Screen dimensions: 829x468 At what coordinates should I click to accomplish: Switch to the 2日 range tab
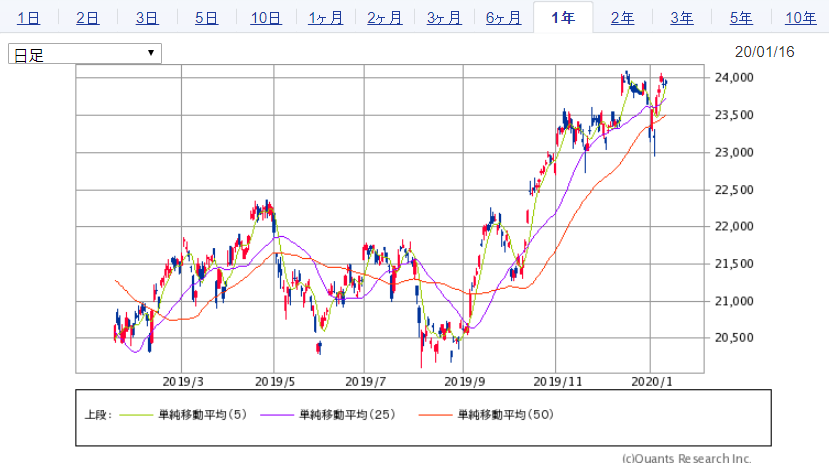88,18
